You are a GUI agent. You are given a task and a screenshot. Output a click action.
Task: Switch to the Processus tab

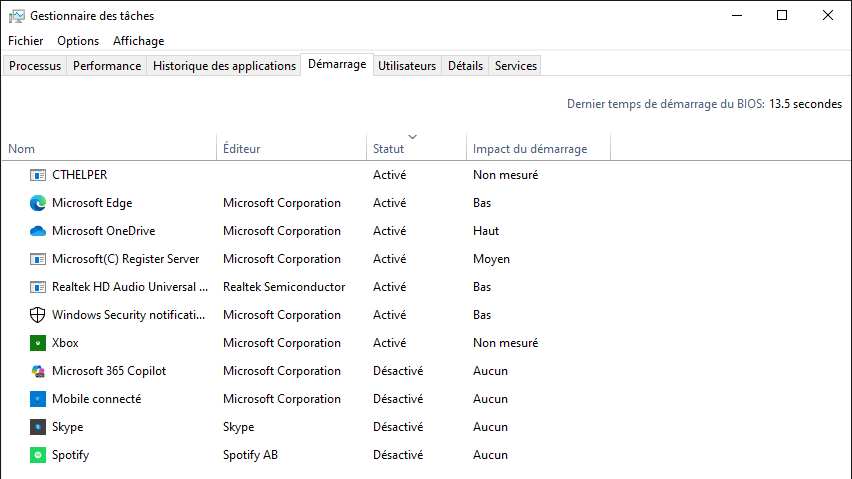pos(35,66)
